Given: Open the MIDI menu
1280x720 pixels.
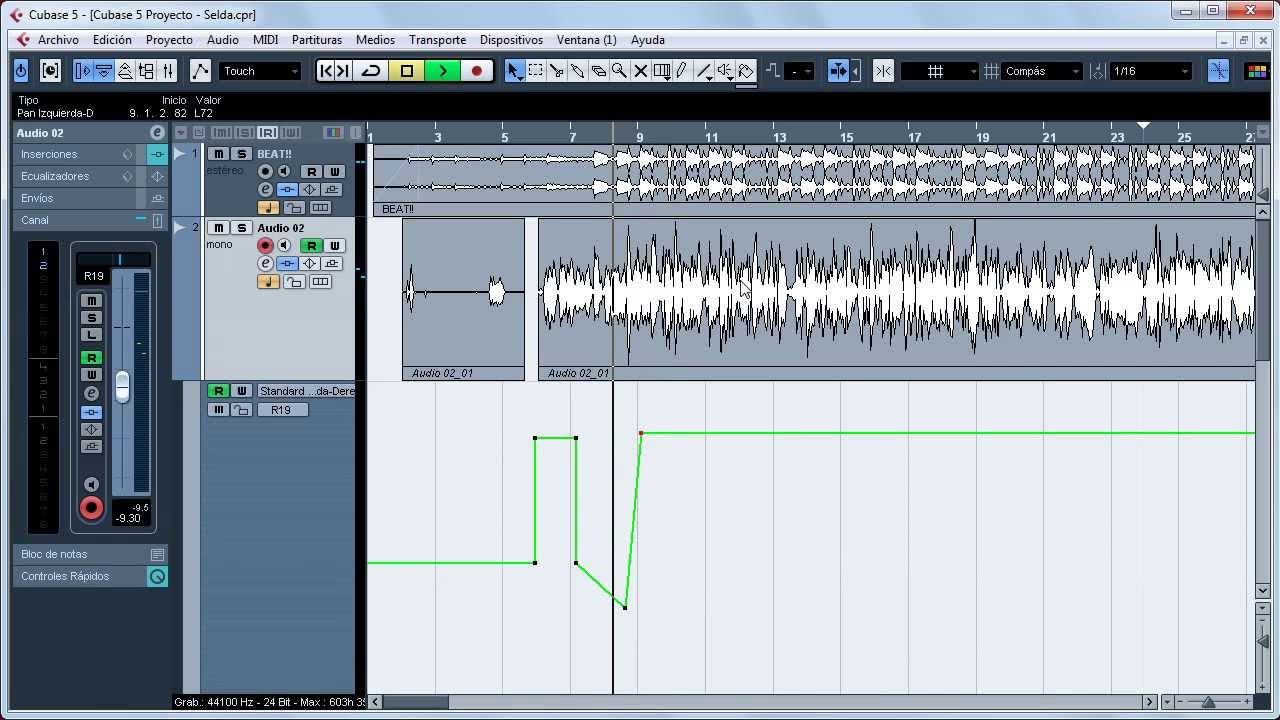Looking at the screenshot, I should pyautogui.click(x=265, y=40).
